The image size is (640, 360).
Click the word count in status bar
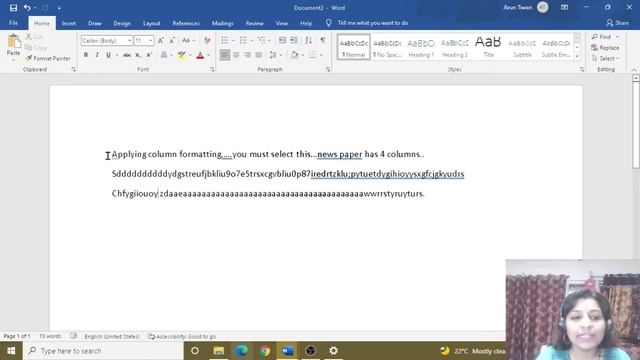(50, 336)
